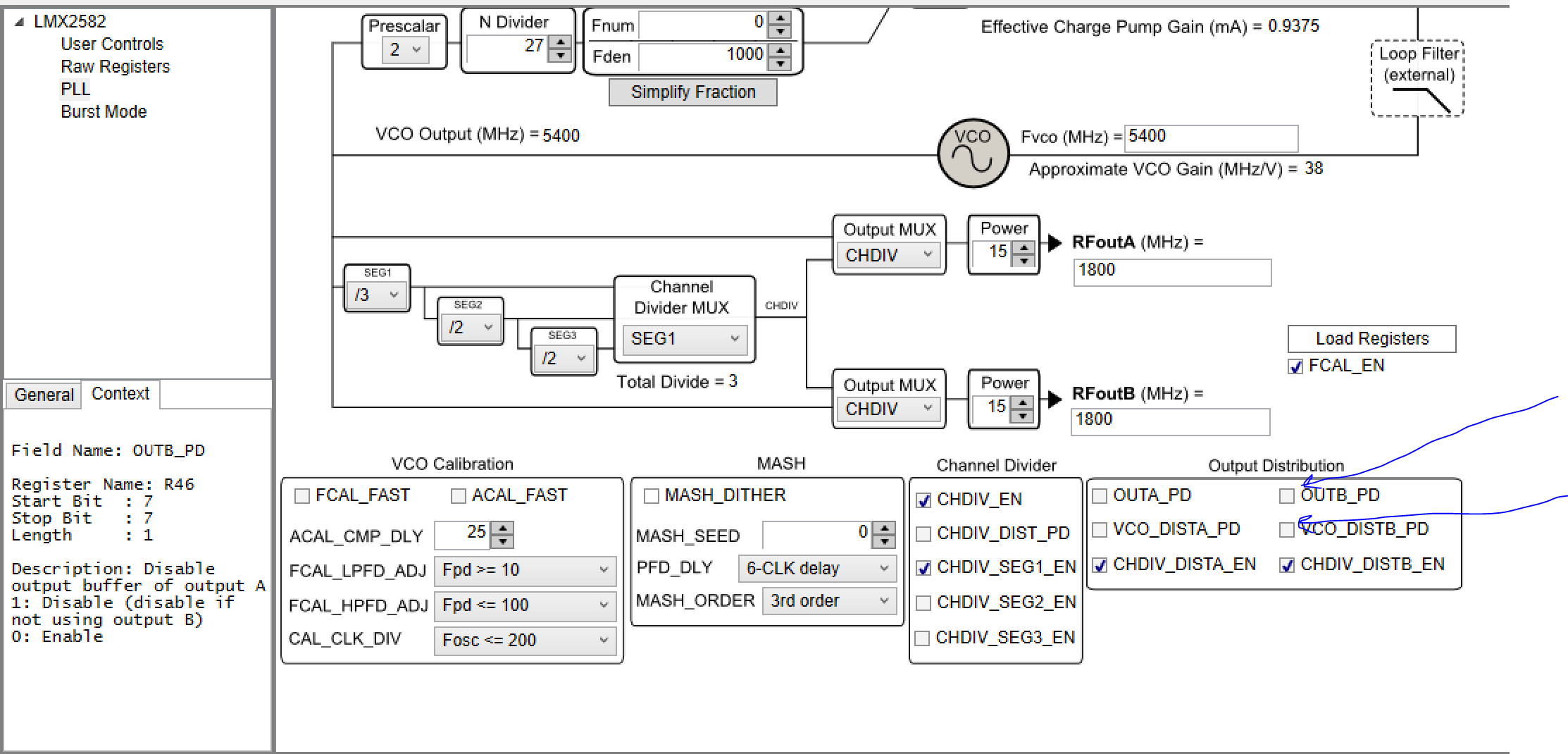Open Raw Registers in the tree
The height and width of the screenshot is (754, 1568).
(116, 67)
